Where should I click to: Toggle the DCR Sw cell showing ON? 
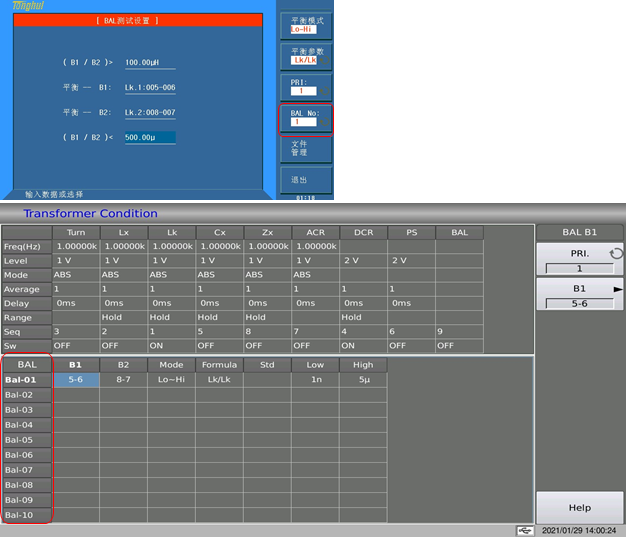point(363,345)
